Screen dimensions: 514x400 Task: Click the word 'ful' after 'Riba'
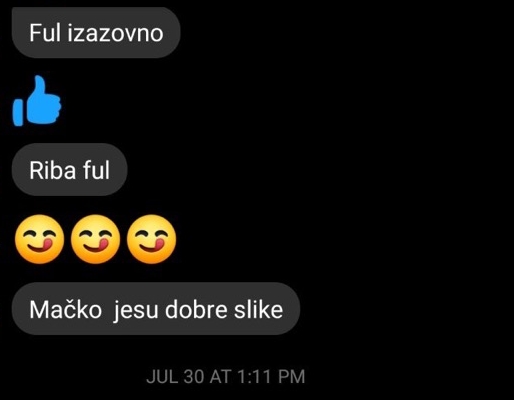(96, 170)
